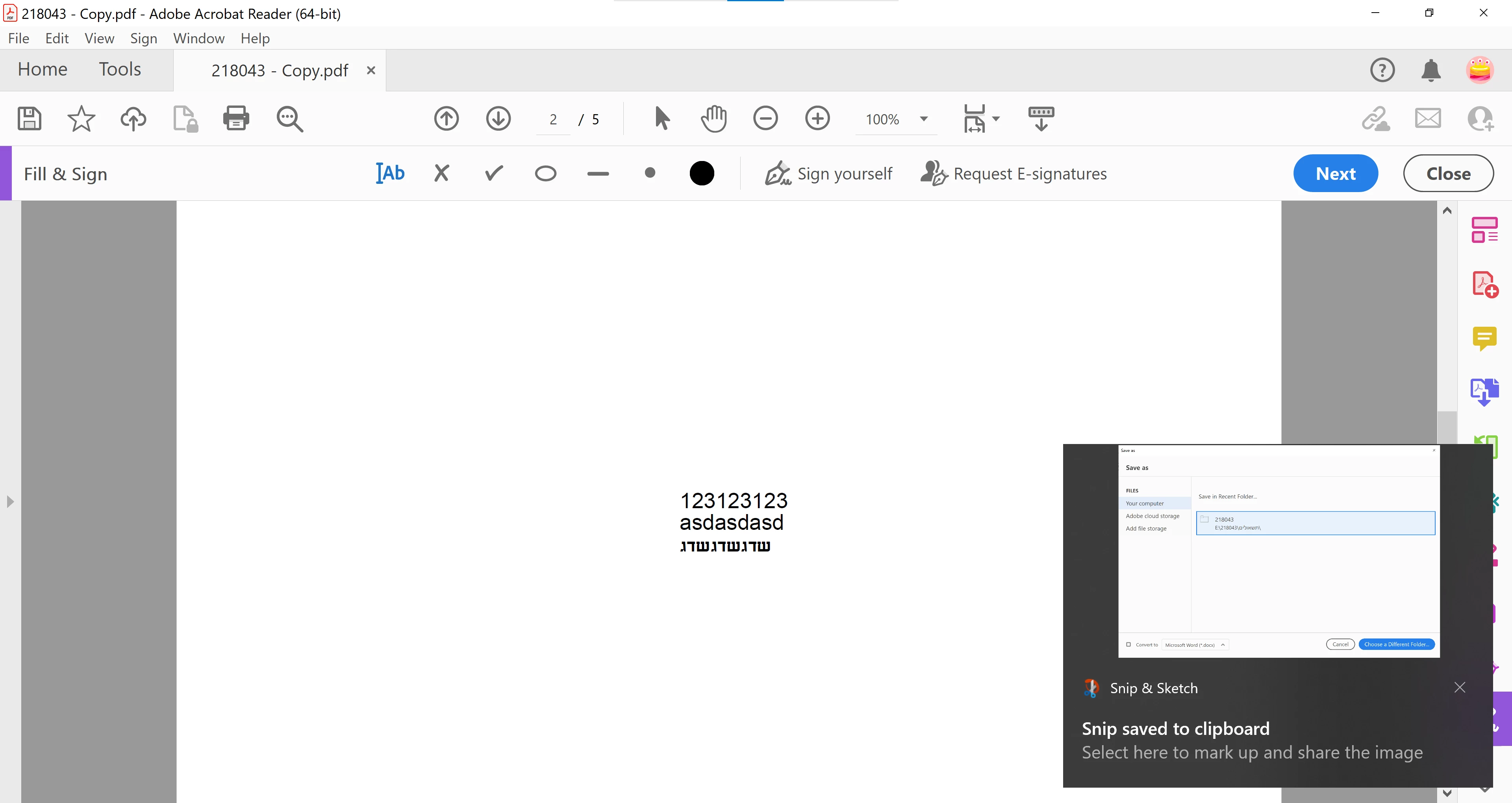Click the page number input field

553,120
